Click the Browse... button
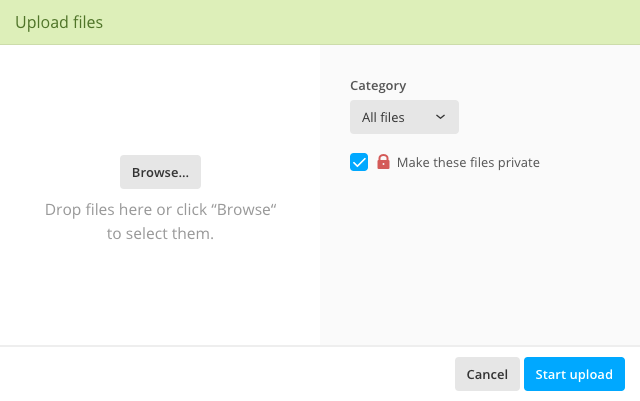This screenshot has width=640, height=401. click(x=160, y=172)
